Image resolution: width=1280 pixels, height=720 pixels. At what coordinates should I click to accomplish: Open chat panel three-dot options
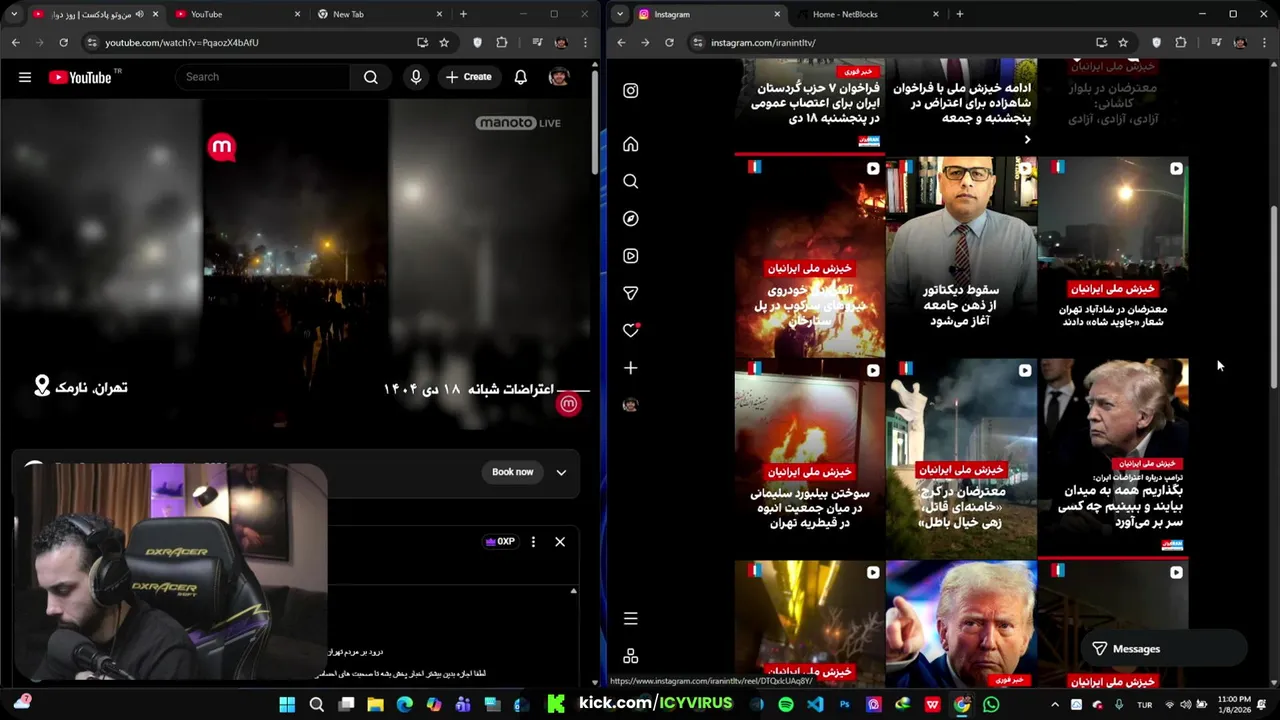point(533,542)
